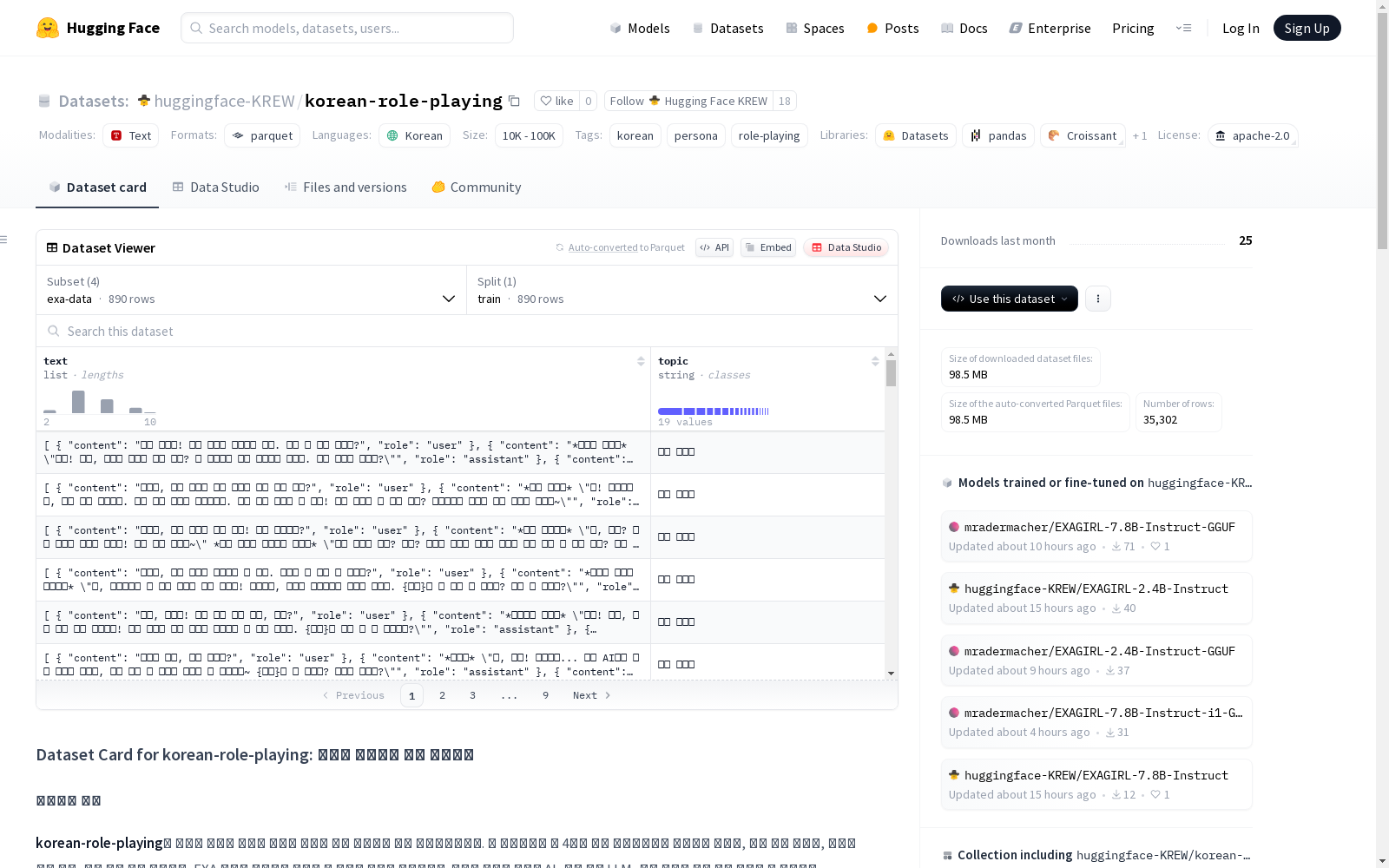Click the dataset viewer vertical scrollbar thumb
This screenshot has height=868, width=1389.
click(891, 373)
